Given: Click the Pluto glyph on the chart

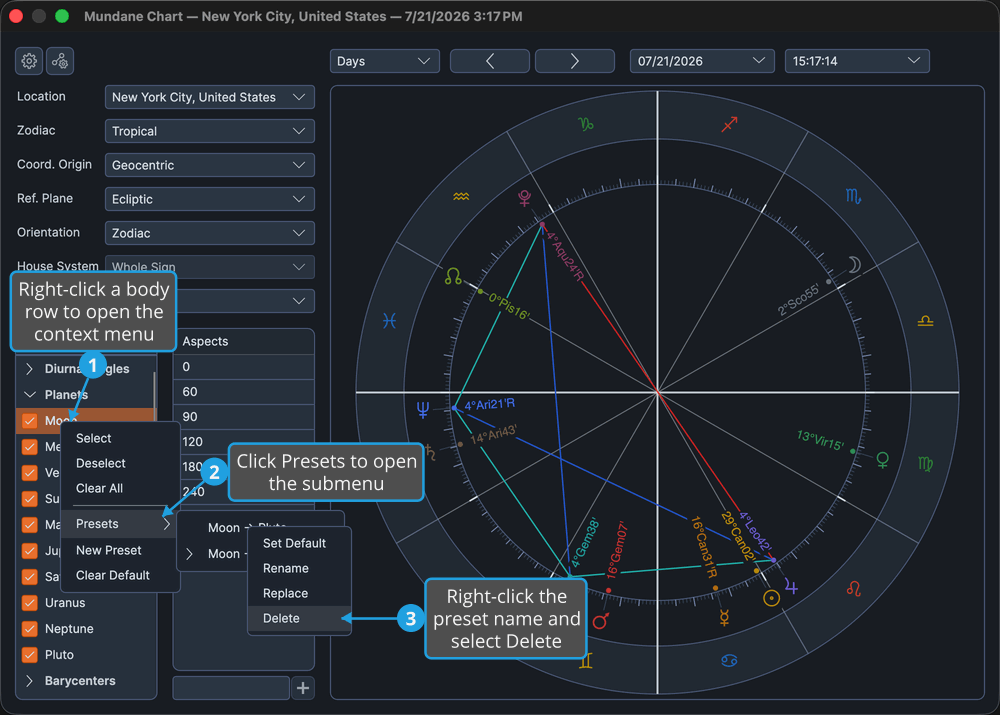Looking at the screenshot, I should pos(524,198).
